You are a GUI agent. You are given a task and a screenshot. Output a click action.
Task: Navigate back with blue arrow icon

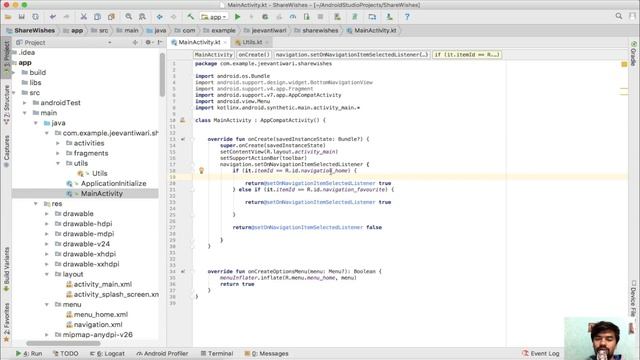160,17
